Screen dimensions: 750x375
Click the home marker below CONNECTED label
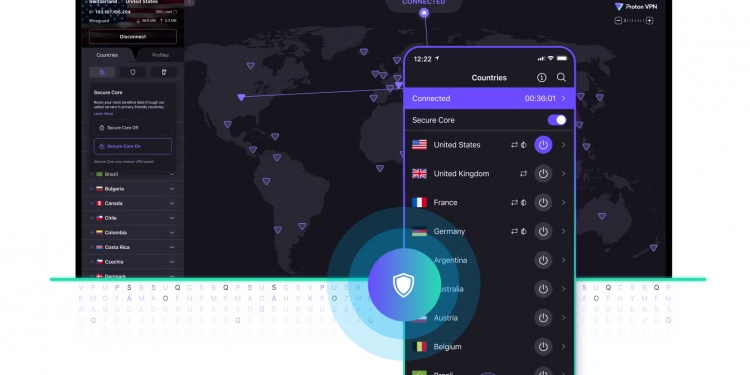tap(424, 13)
